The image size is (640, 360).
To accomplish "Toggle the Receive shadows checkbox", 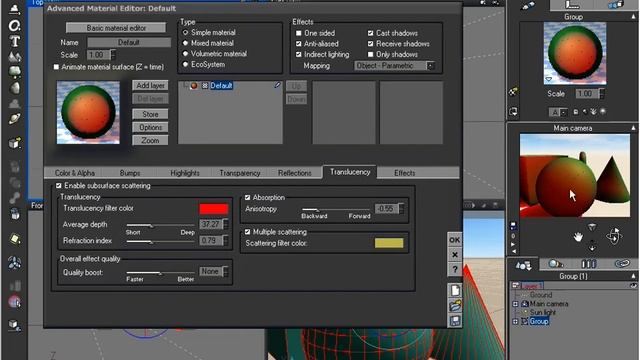I will coord(370,44).
